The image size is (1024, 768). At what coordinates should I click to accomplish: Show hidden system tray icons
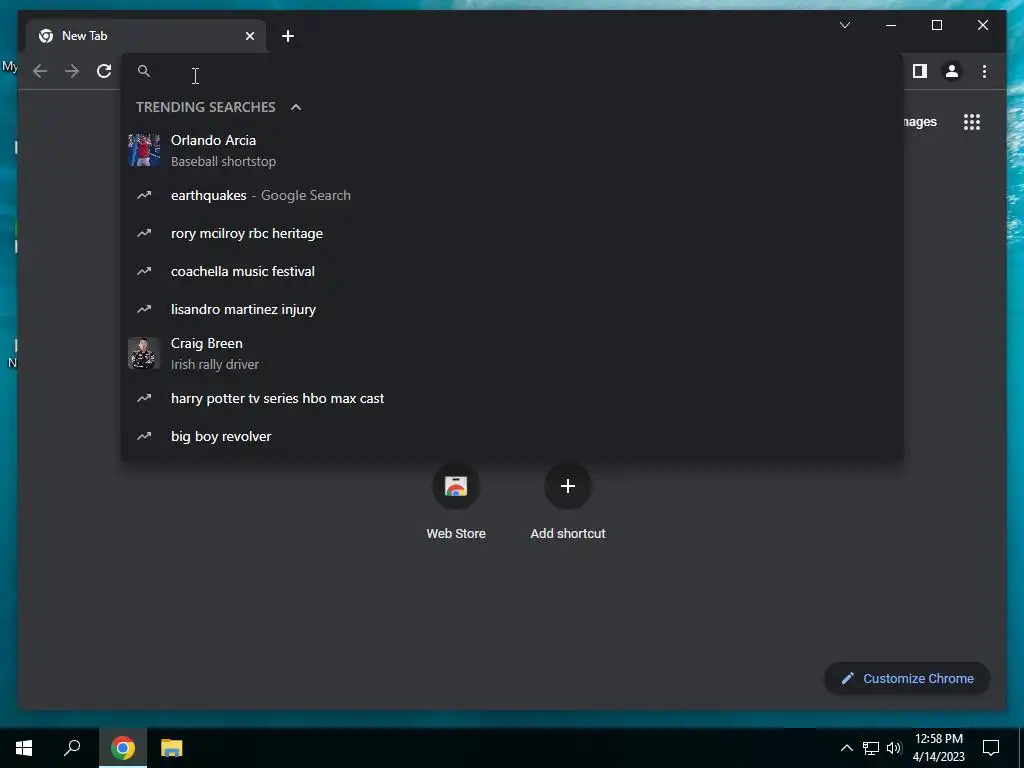(x=846, y=748)
